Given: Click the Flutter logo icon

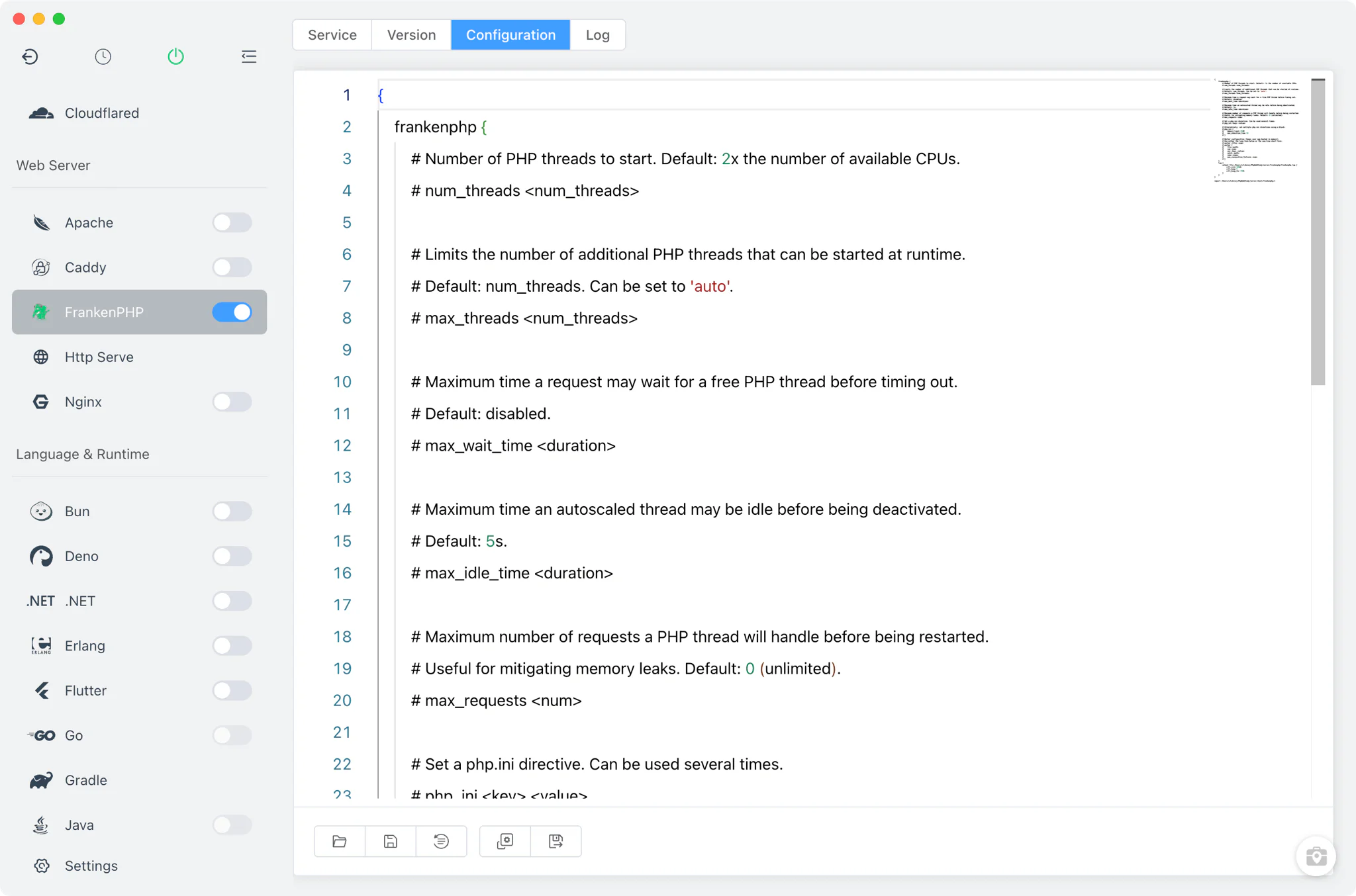Looking at the screenshot, I should [42, 691].
